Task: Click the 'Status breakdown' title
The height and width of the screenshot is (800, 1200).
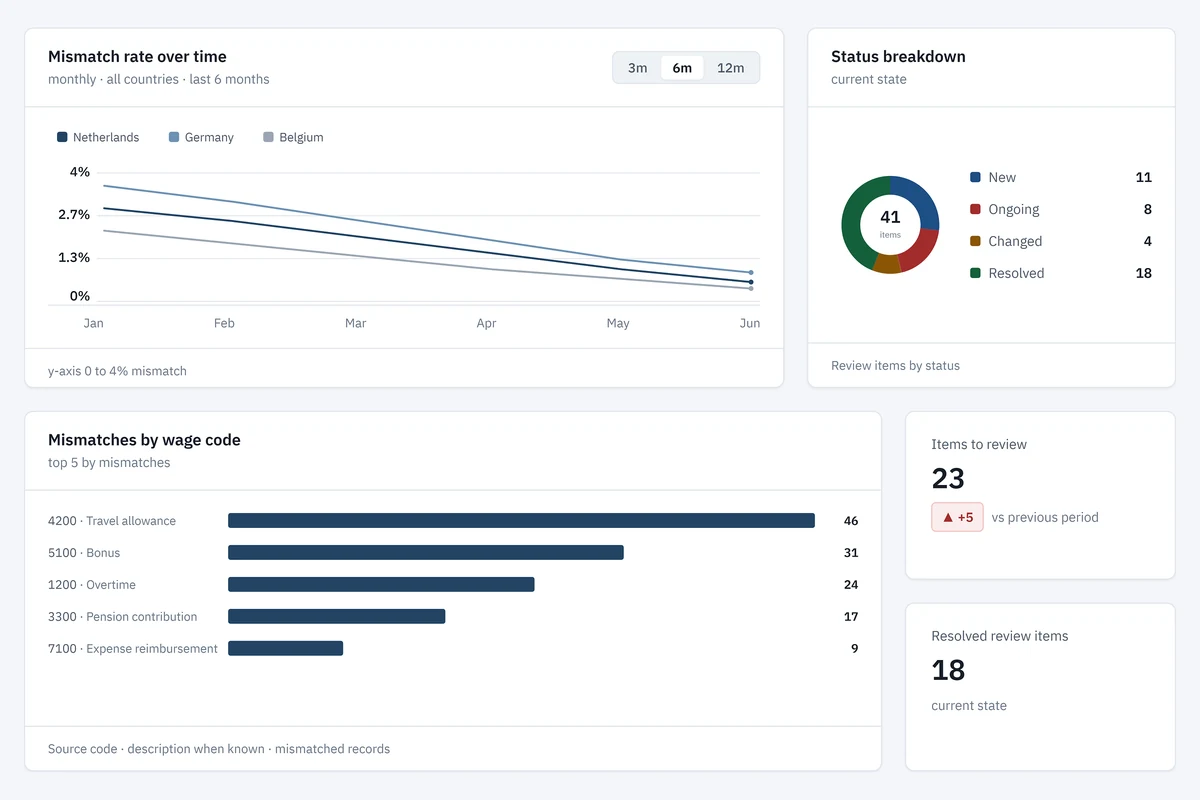Action: point(898,56)
